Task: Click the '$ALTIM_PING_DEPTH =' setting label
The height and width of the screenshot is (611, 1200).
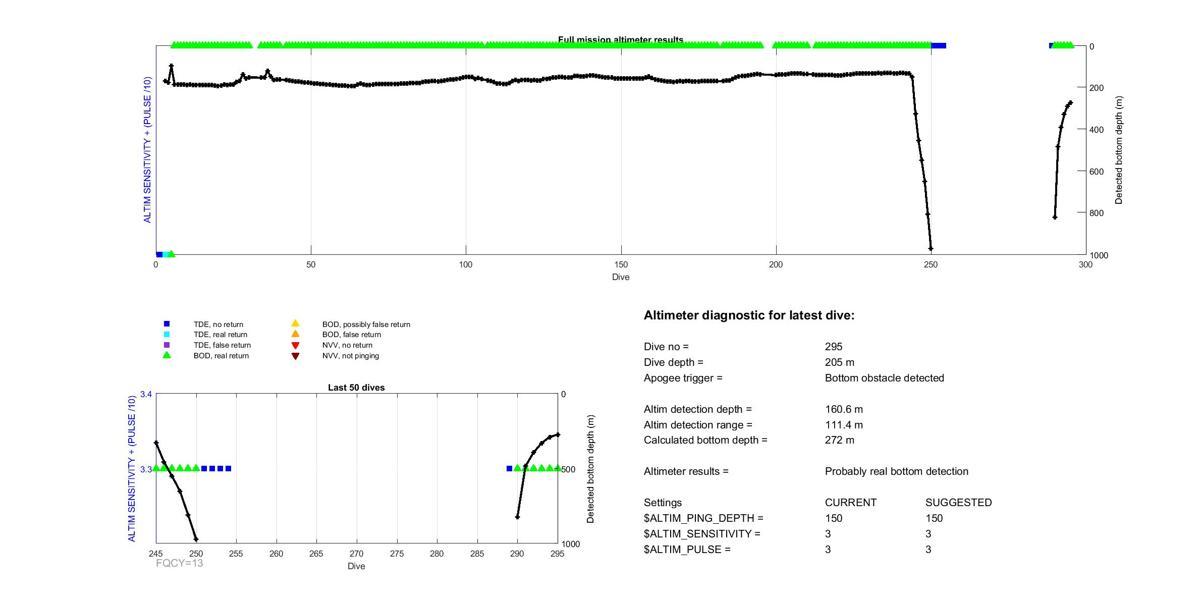Action: click(x=704, y=518)
